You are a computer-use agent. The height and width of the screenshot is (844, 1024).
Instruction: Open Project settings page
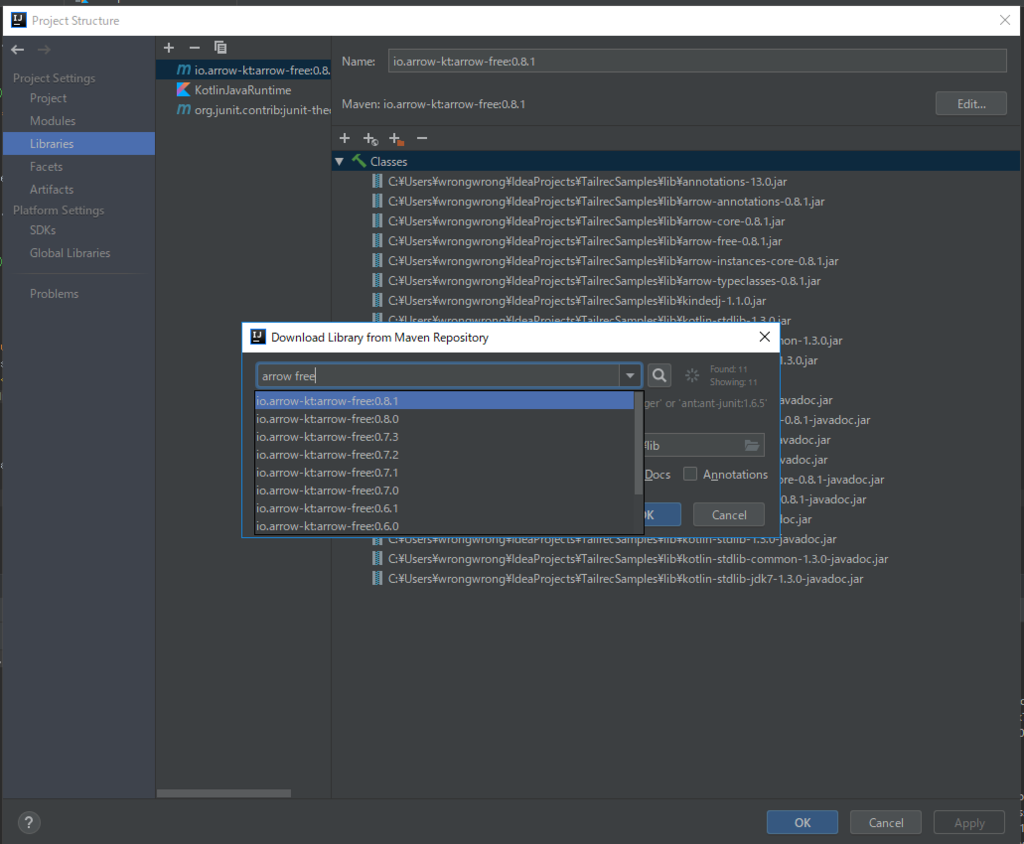[48, 98]
